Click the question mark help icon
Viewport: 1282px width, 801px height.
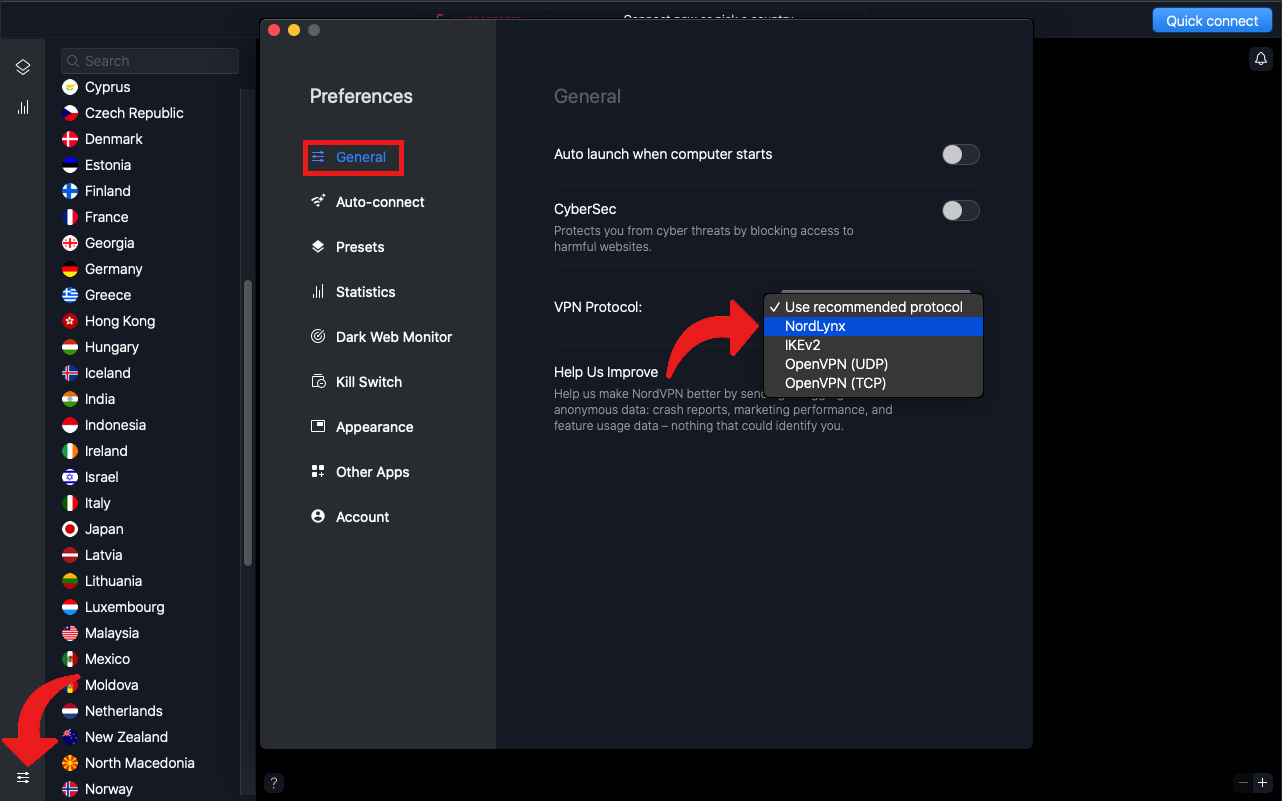[x=274, y=783]
